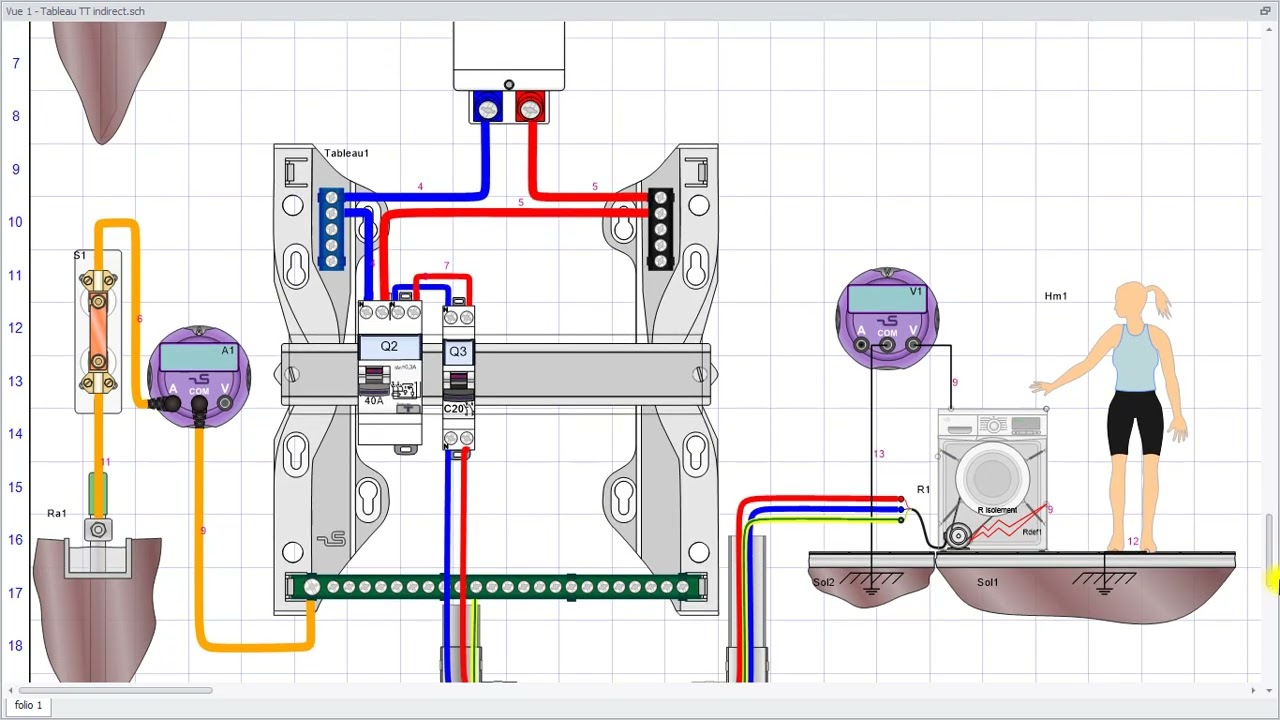1280x720 pixels.
Task: Click the horizontal scrollbar right arrow
Action: pyautogui.click(x=1253, y=690)
